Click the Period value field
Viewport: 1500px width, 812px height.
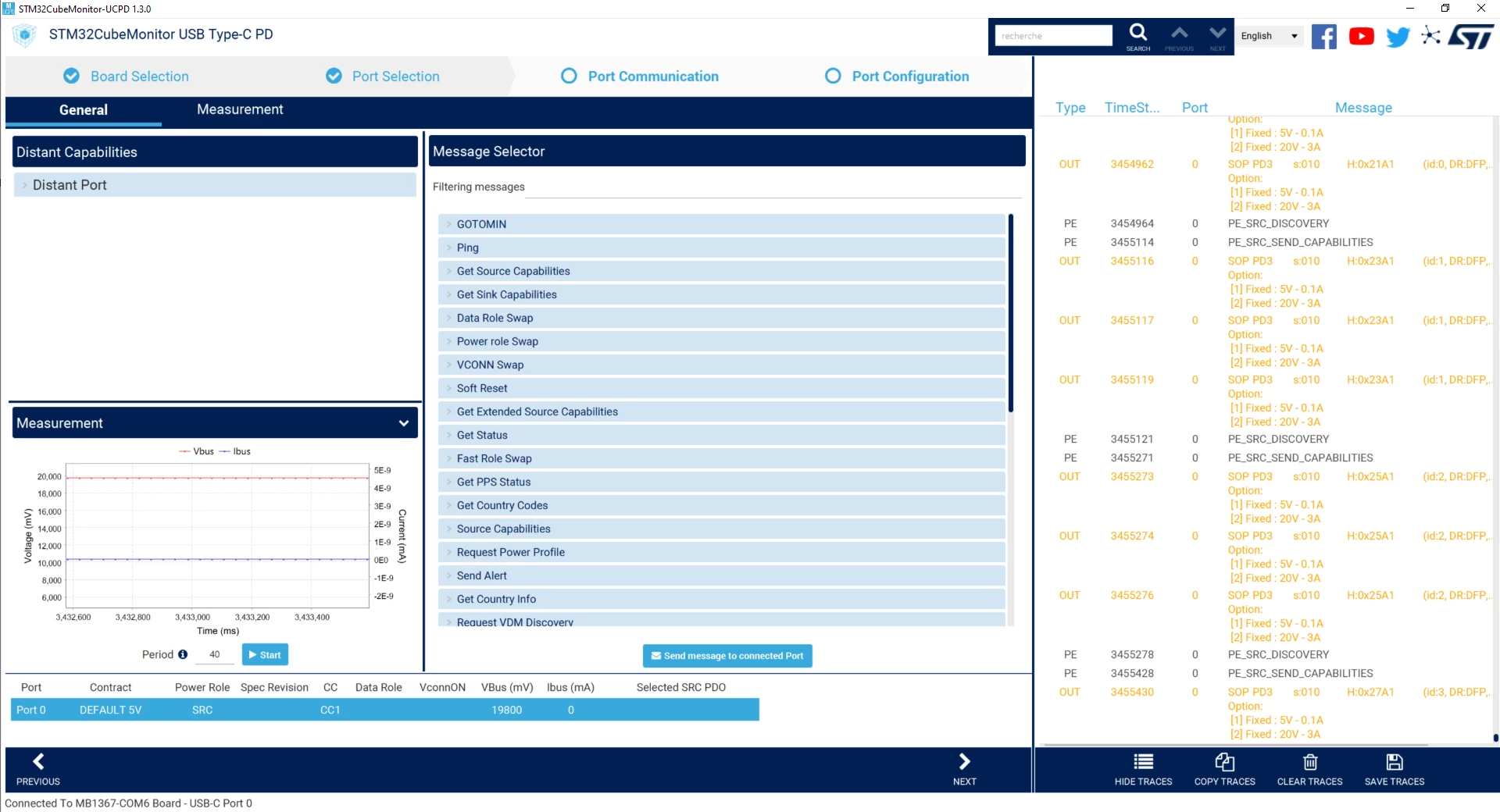[215, 654]
